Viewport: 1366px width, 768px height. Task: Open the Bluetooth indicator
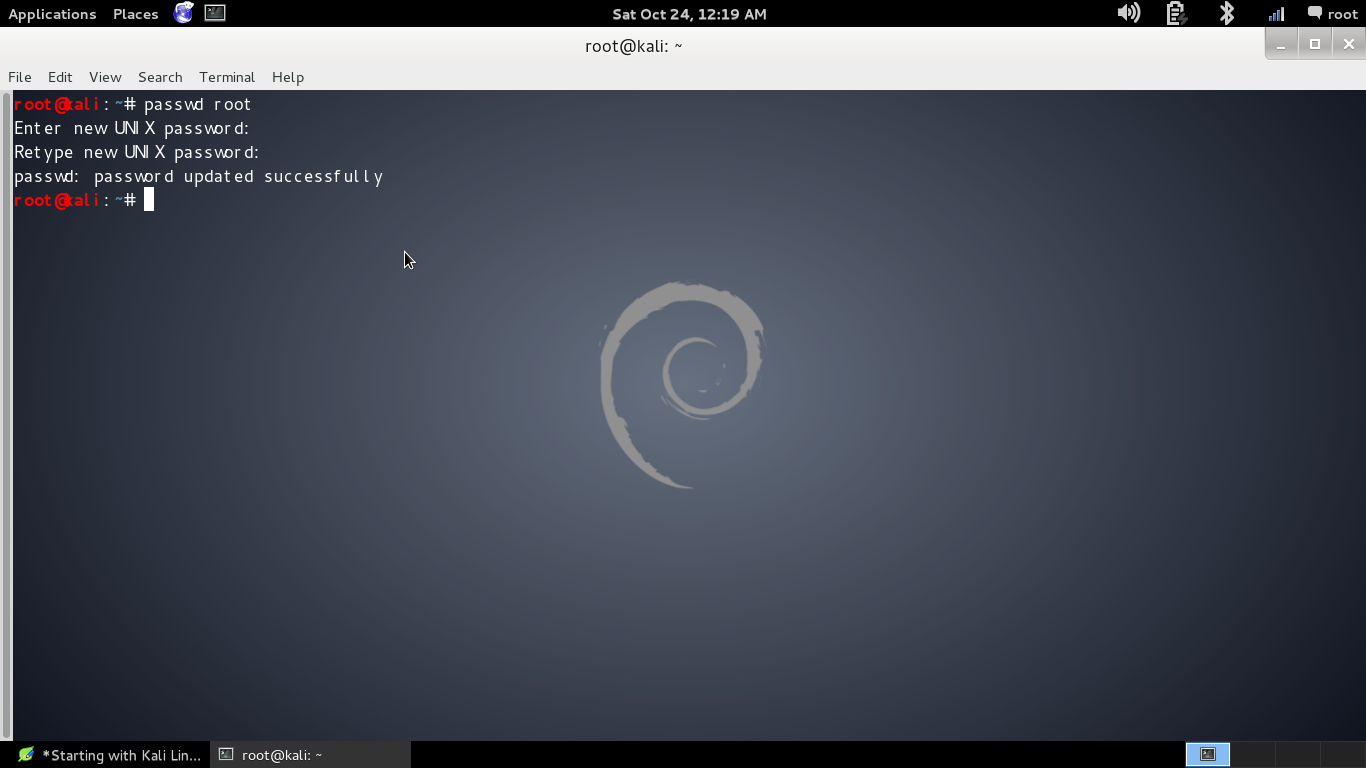point(1227,13)
